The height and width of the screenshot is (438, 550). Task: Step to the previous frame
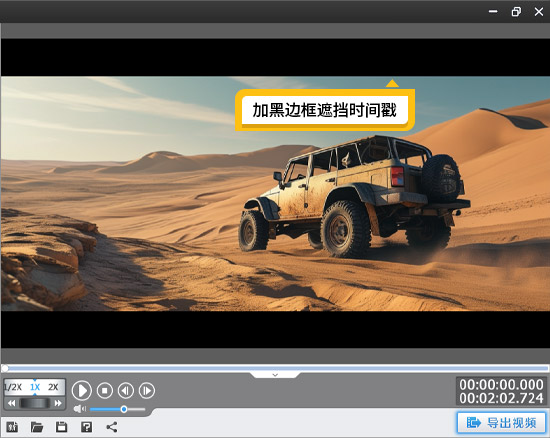(x=126, y=390)
